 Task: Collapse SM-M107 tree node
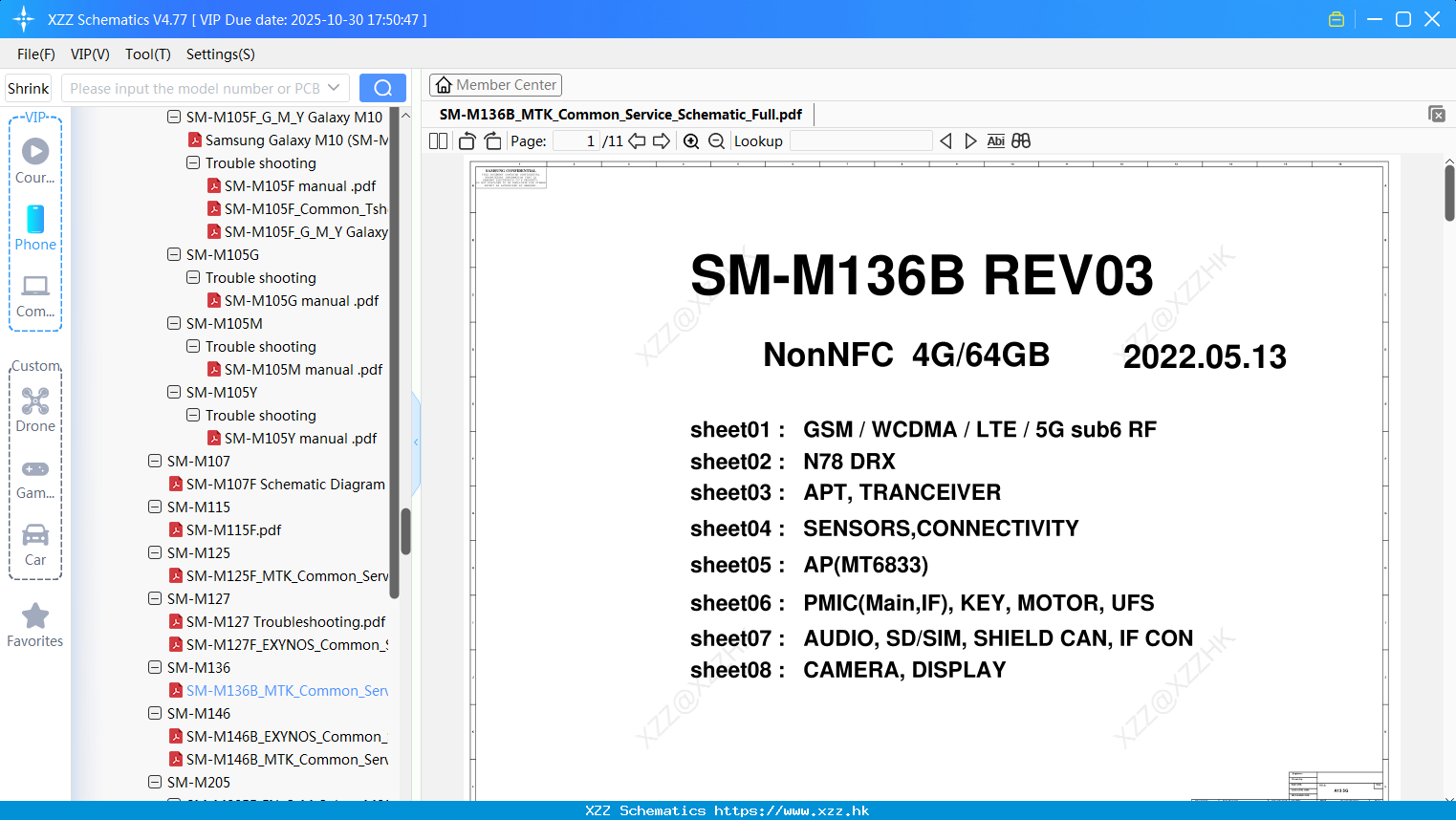tap(155, 461)
